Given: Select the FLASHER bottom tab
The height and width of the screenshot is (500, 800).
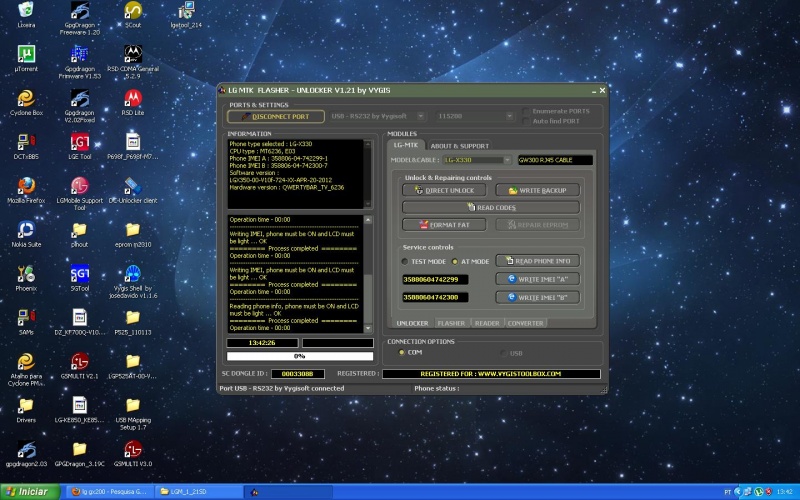Looking at the screenshot, I should [452, 323].
